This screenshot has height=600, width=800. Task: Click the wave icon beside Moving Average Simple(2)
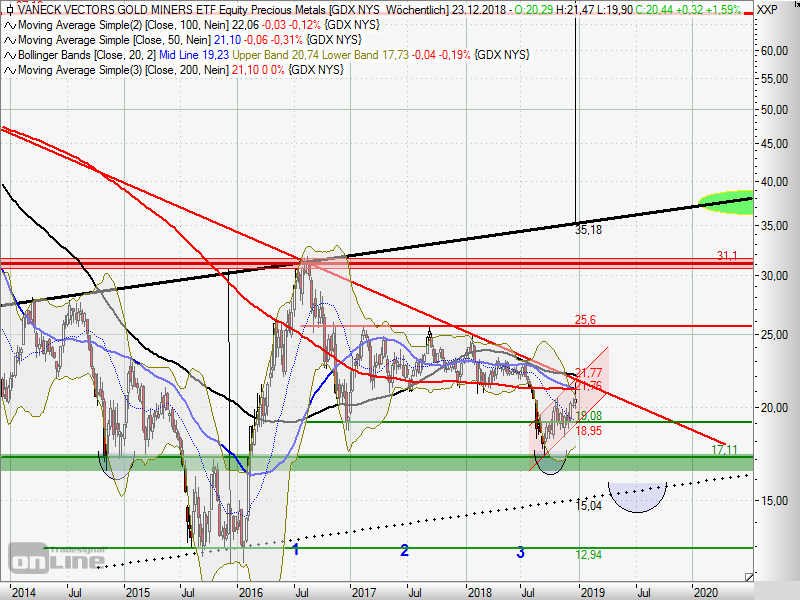pyautogui.click(x=10, y=26)
